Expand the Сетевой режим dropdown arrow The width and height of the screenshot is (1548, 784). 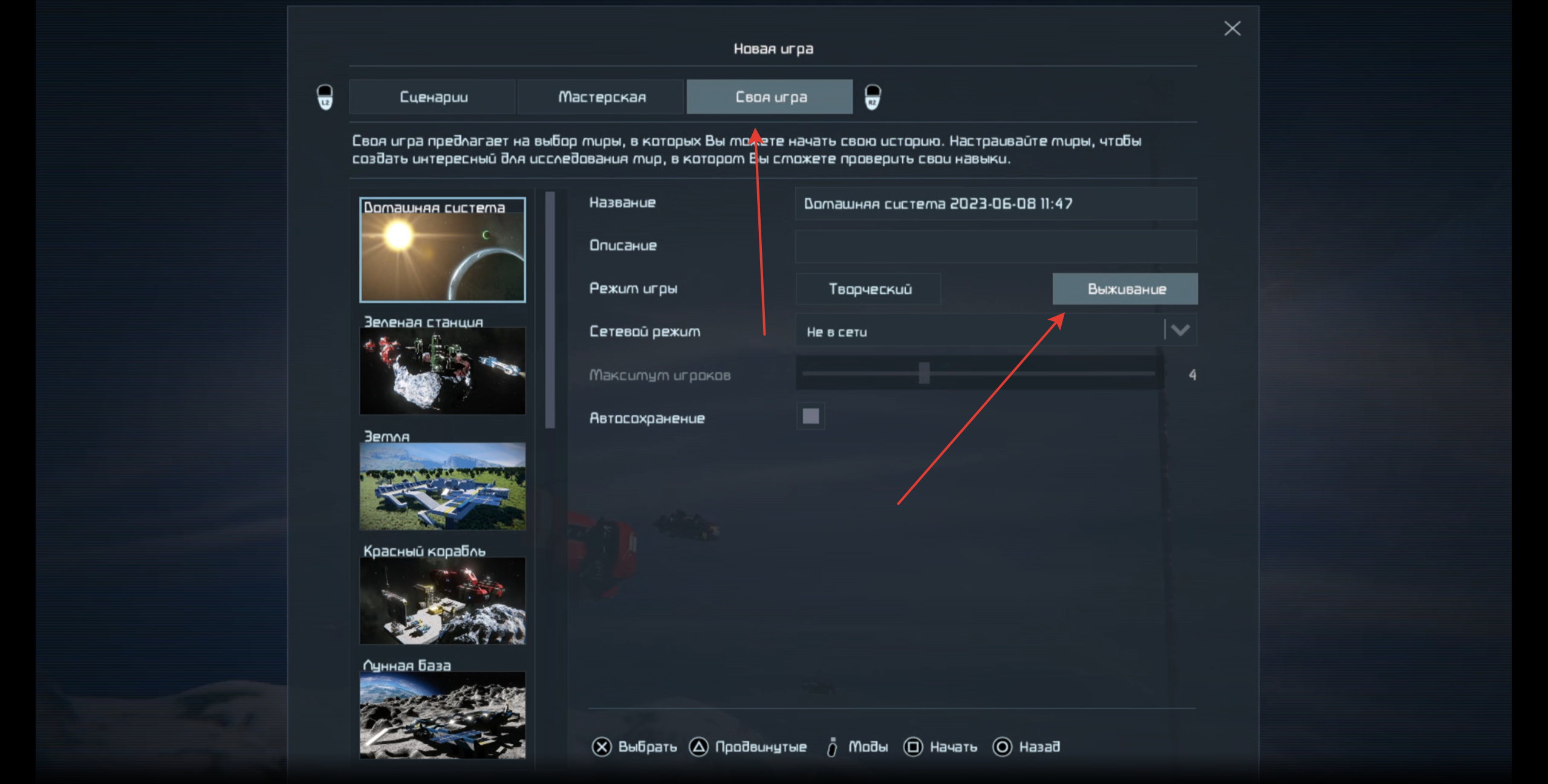pyautogui.click(x=1180, y=331)
